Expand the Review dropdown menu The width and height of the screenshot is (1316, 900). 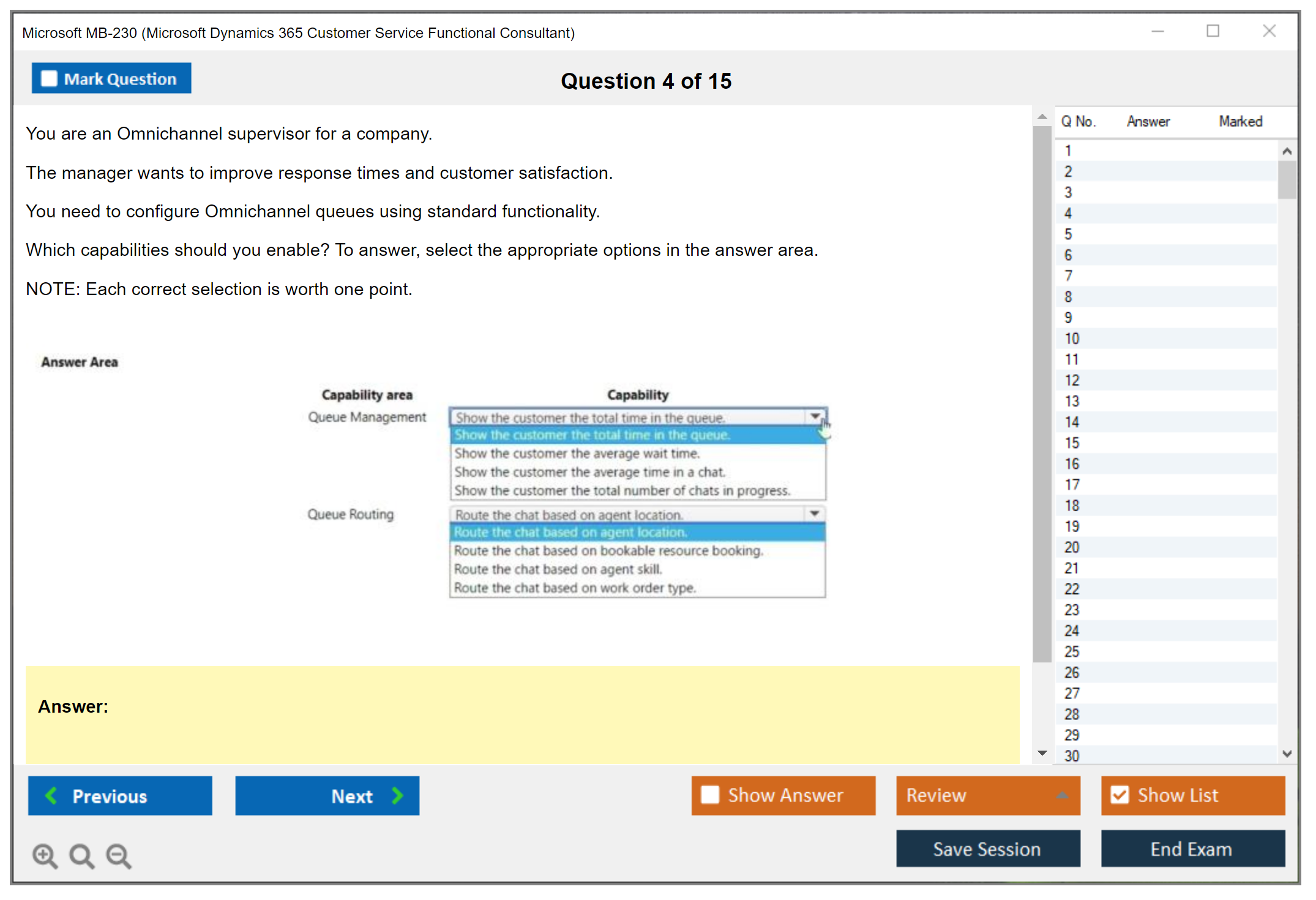[x=1062, y=795]
